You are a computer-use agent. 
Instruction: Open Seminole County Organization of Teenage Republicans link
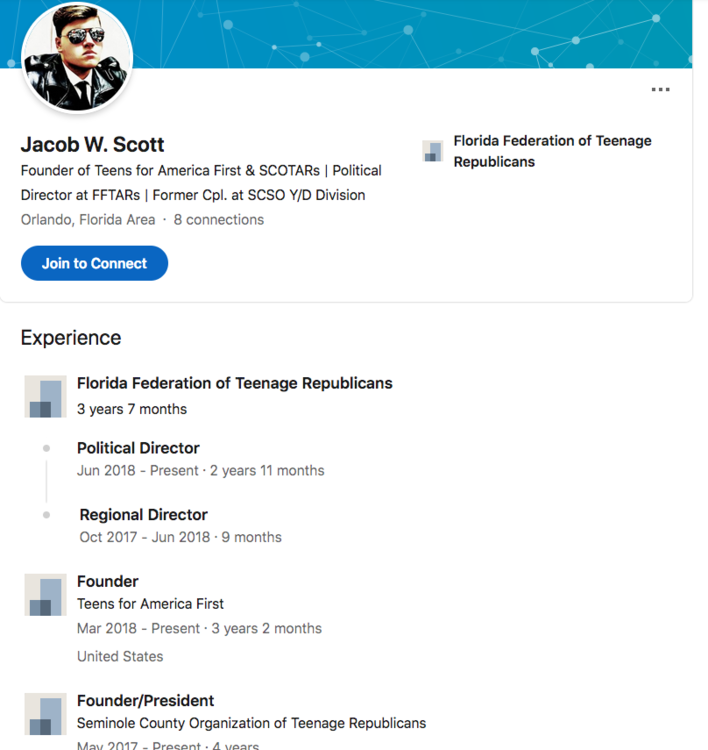click(x=251, y=723)
